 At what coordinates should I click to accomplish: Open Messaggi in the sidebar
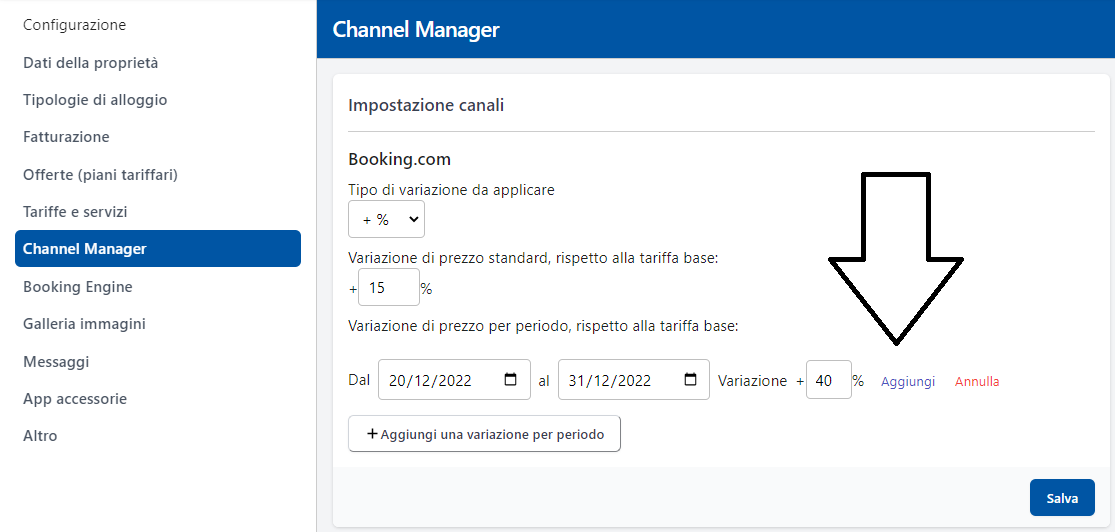click(x=56, y=361)
